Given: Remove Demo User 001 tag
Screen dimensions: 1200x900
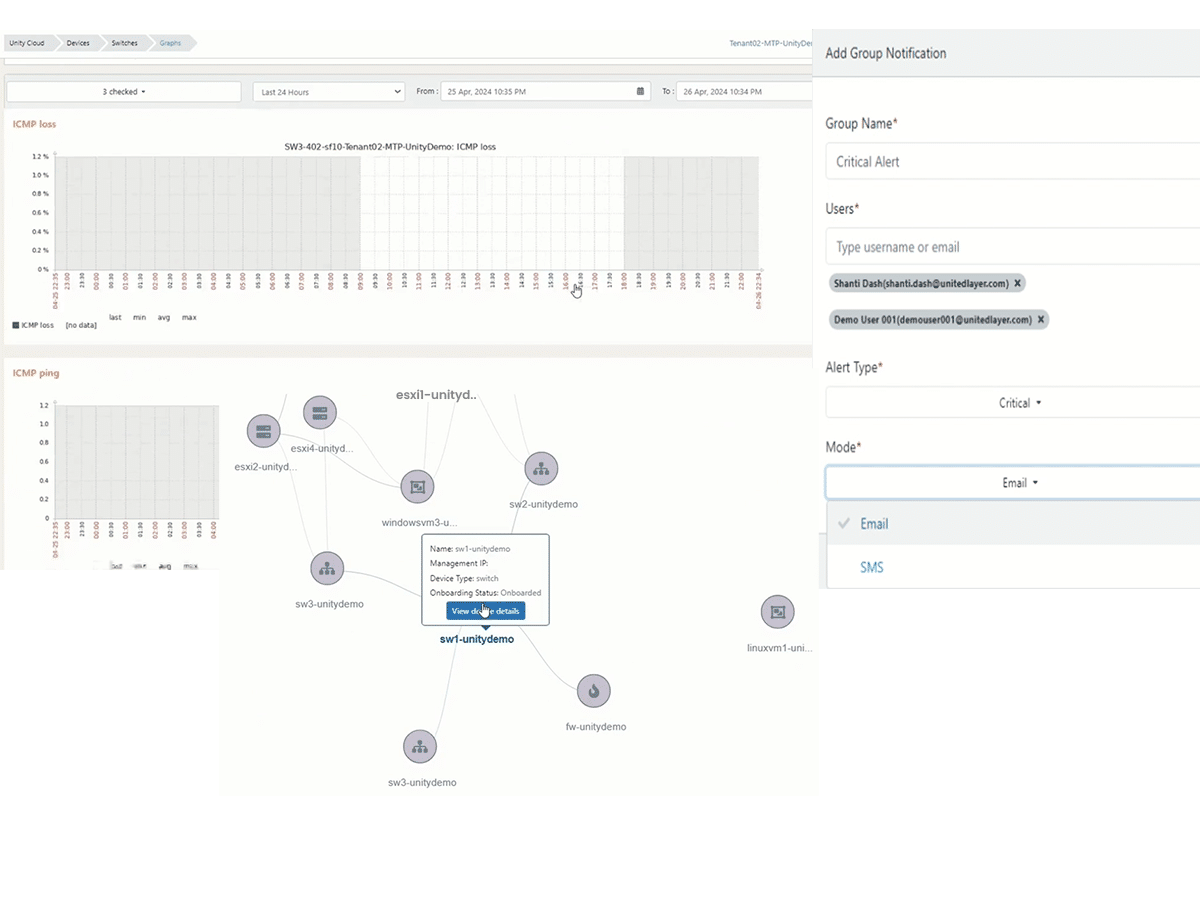Looking at the screenshot, I should coord(1040,320).
